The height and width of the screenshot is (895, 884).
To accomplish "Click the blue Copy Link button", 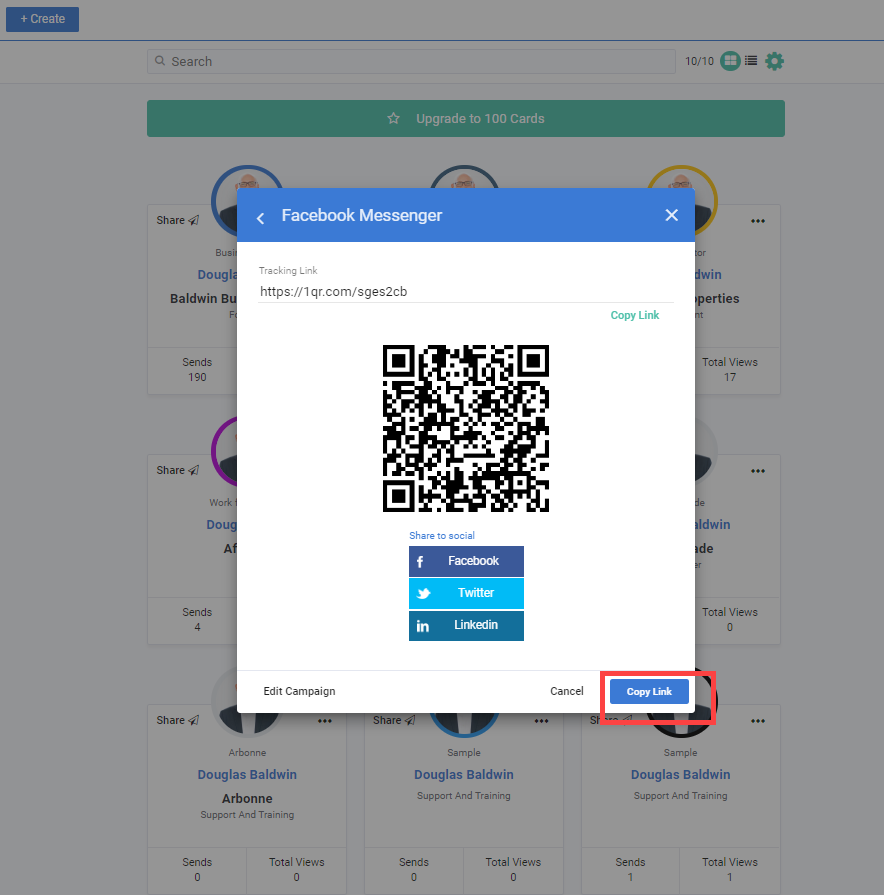I will point(649,691).
